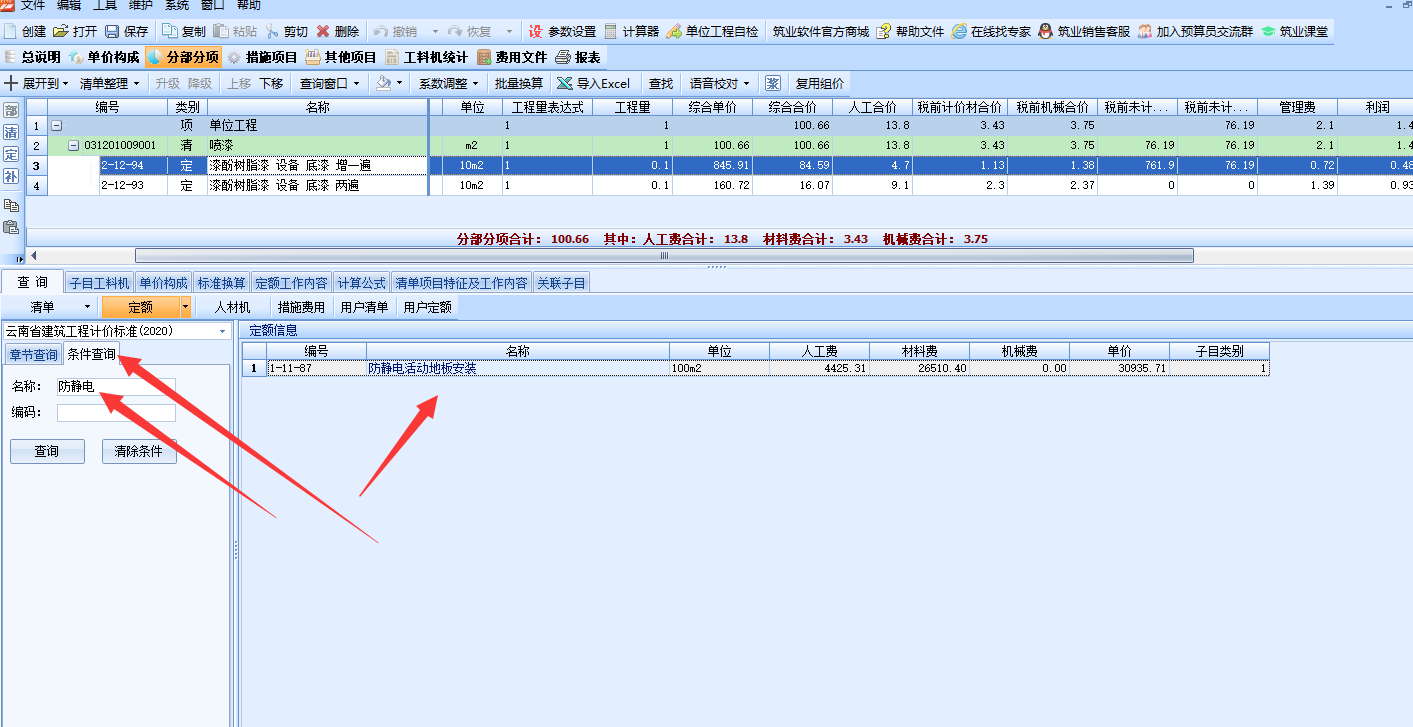Click 在线找专家 online expert icon

[x=960, y=31]
